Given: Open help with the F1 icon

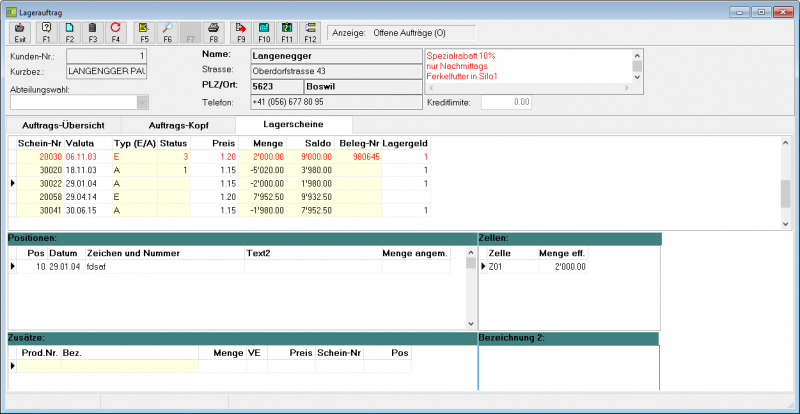Looking at the screenshot, I should click(x=46, y=32).
